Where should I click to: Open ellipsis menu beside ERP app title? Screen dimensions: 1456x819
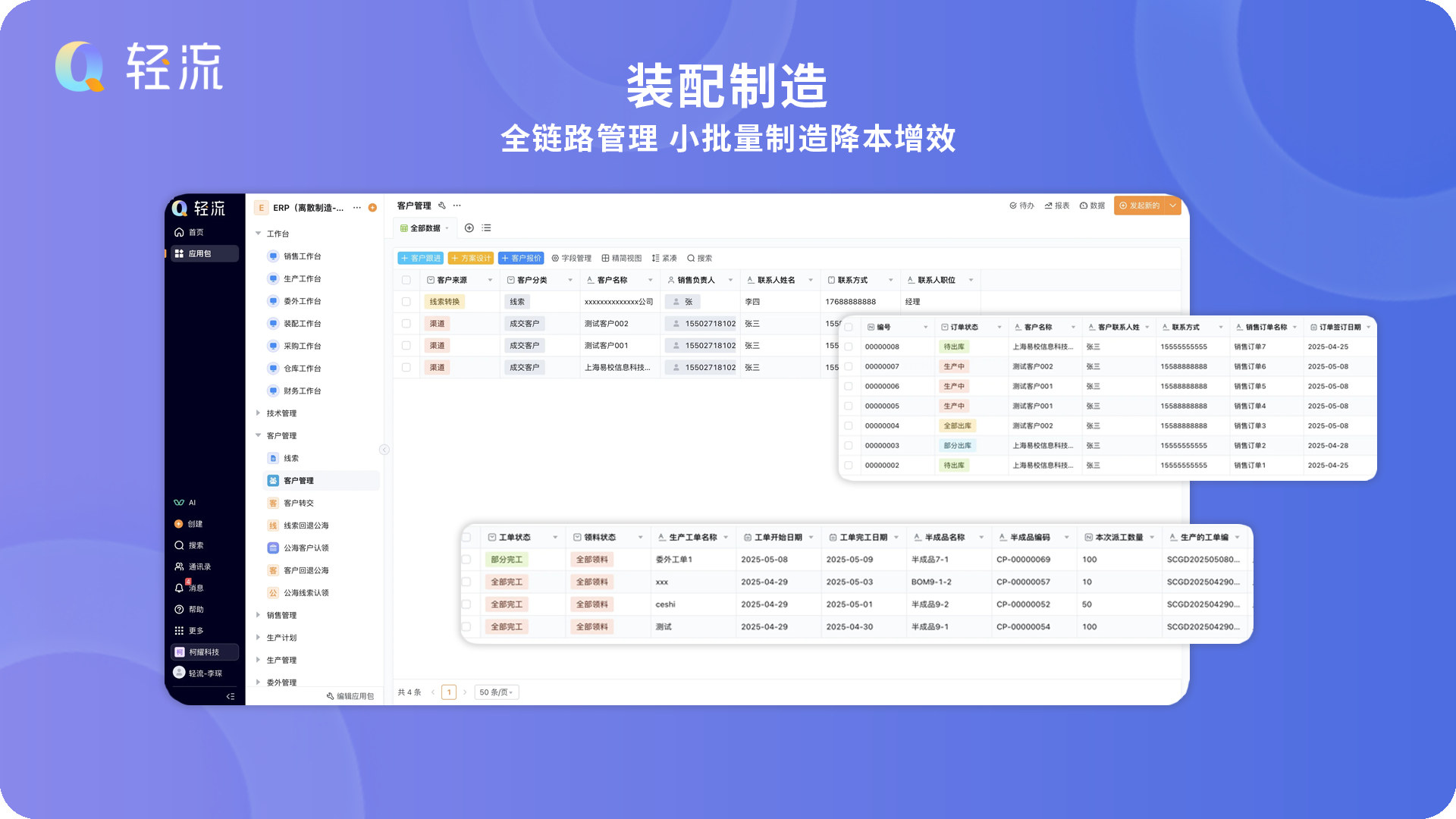pyautogui.click(x=356, y=208)
